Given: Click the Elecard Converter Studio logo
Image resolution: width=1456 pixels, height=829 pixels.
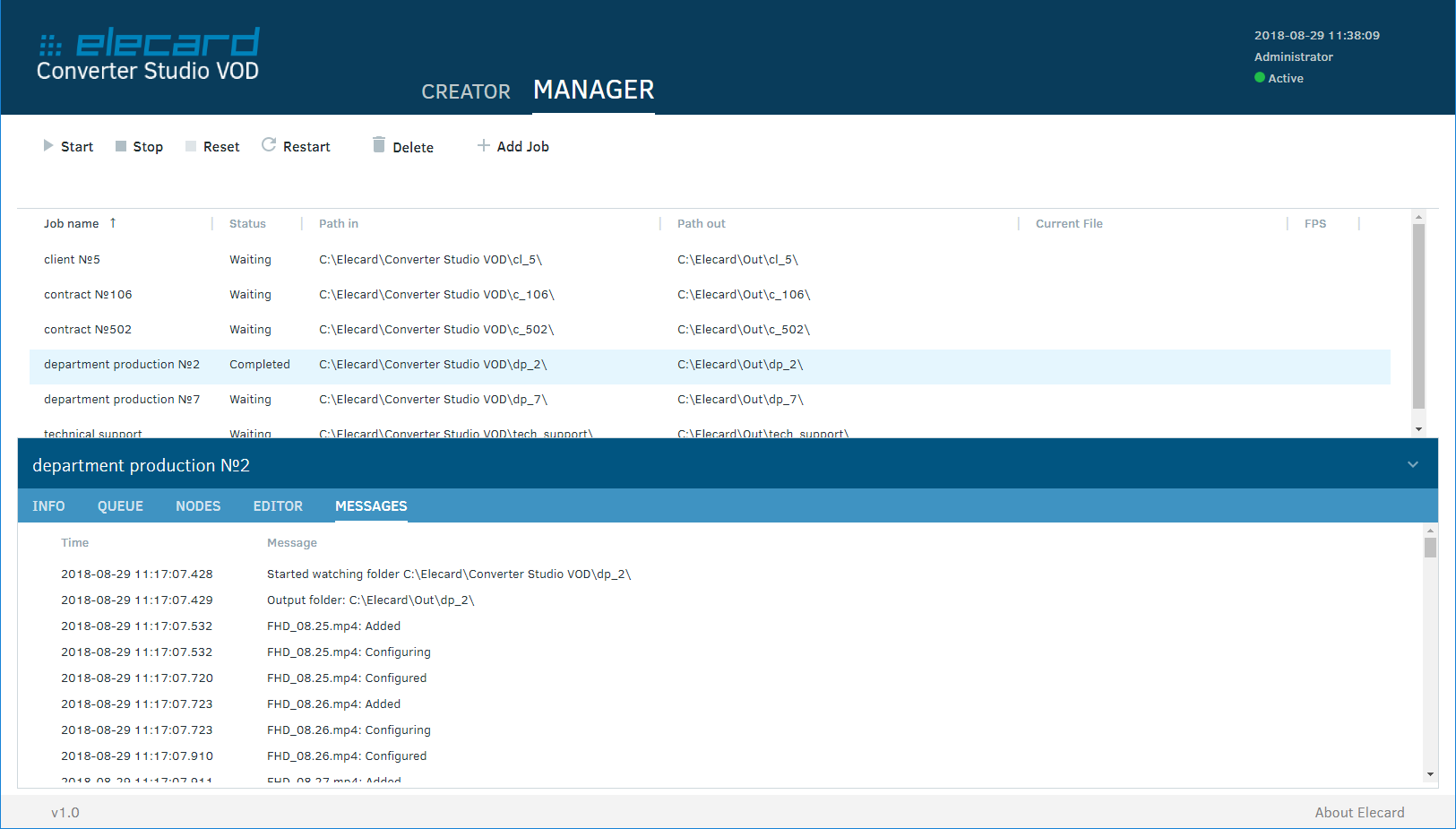Looking at the screenshot, I should (x=149, y=54).
